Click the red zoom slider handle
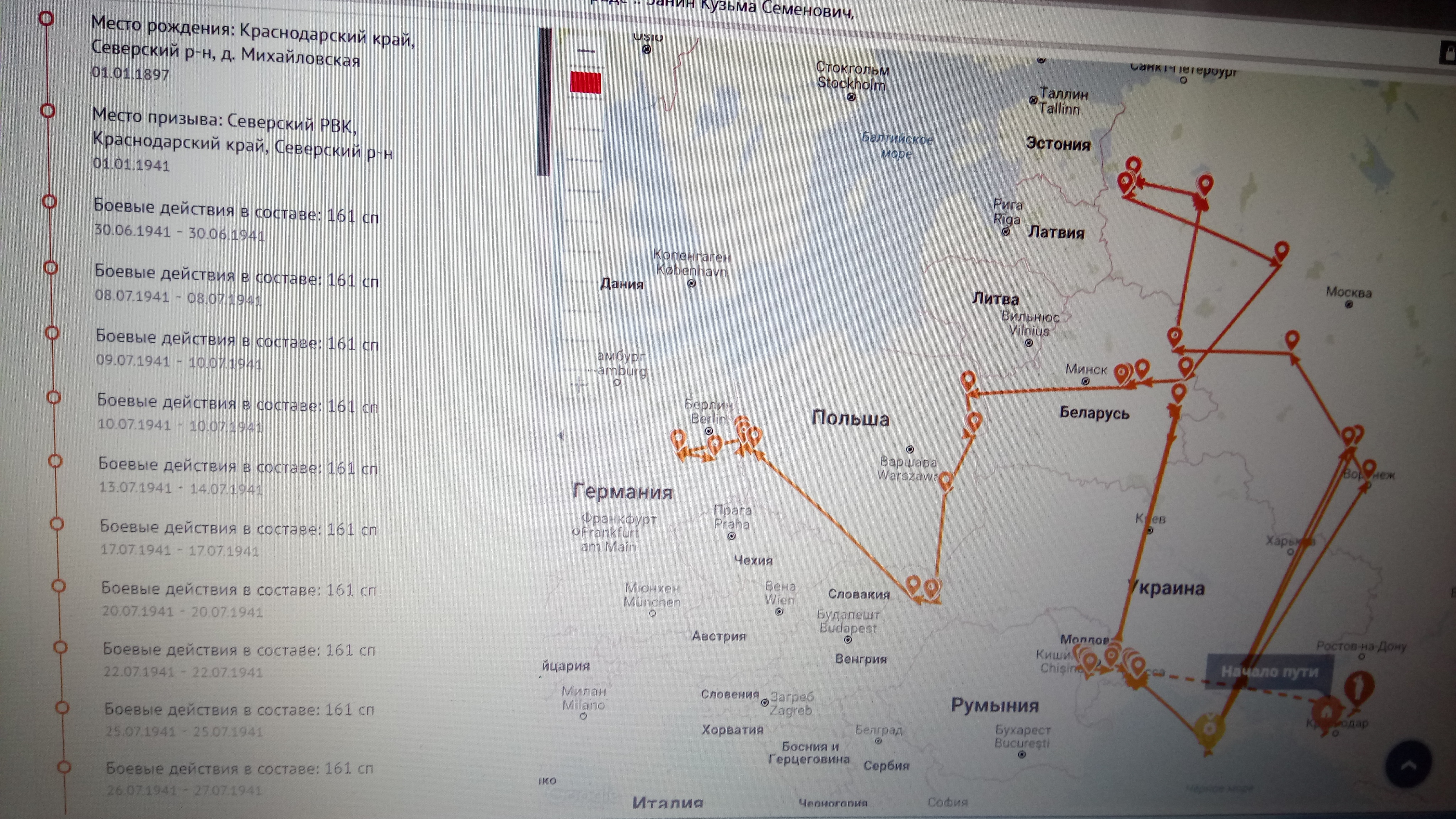1456x819 pixels. coord(585,83)
